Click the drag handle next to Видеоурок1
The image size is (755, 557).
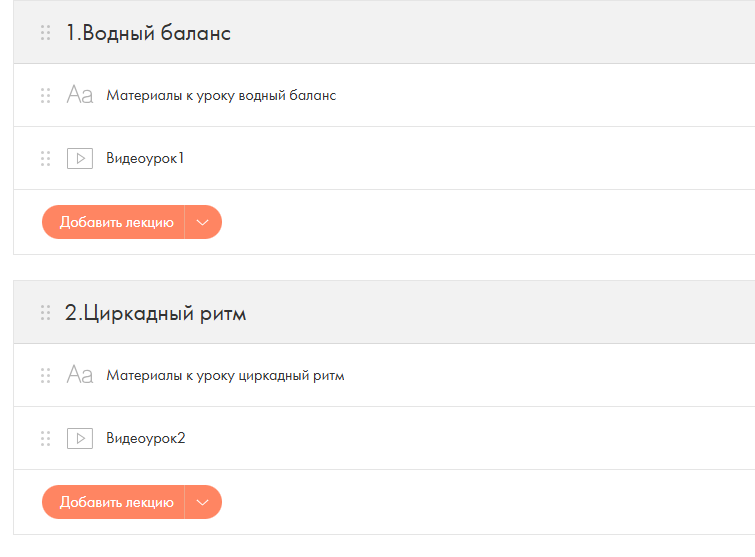click(45, 158)
